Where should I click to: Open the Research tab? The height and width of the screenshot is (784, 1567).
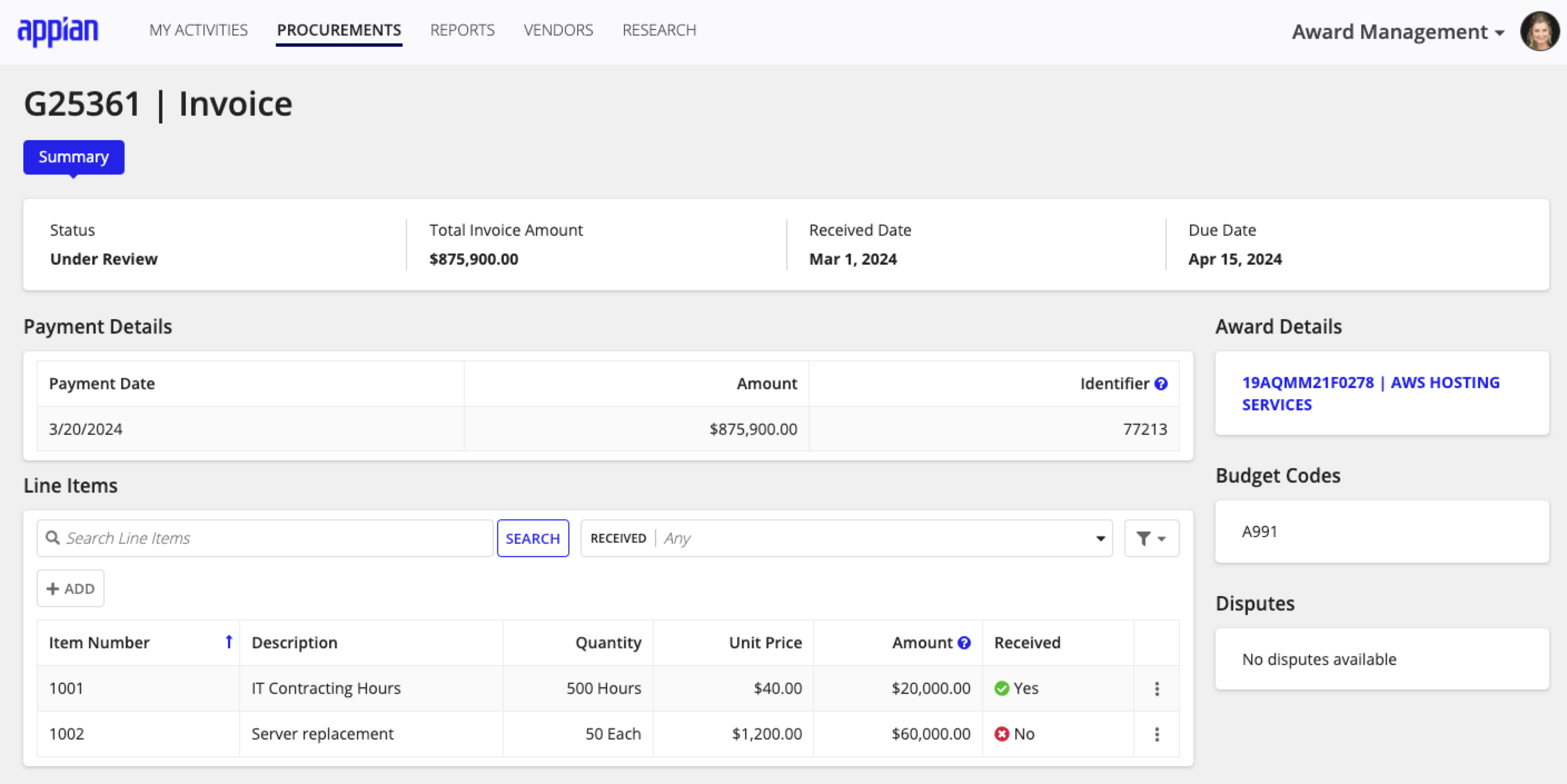[x=659, y=31]
